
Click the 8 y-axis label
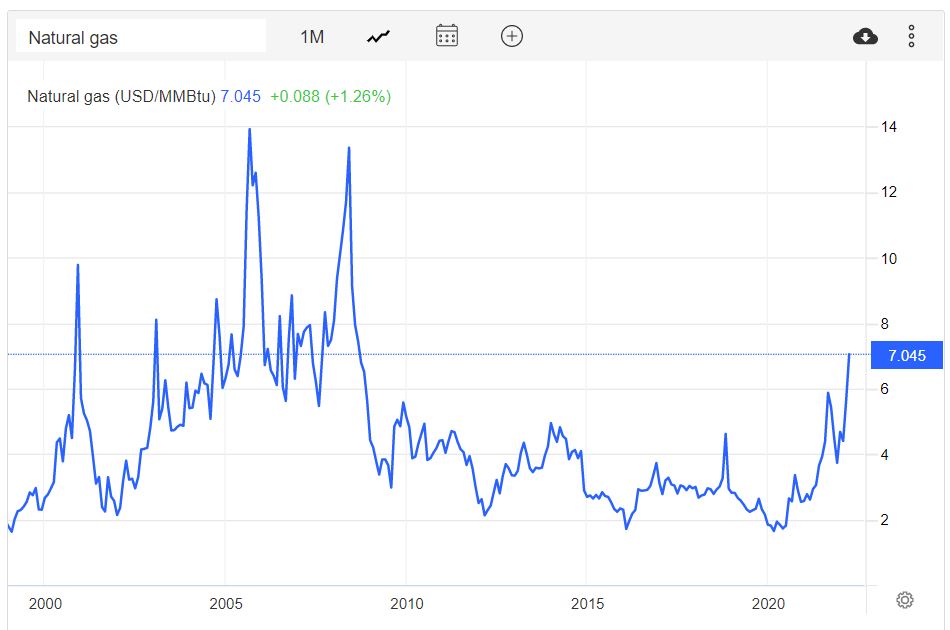pyautogui.click(x=885, y=324)
